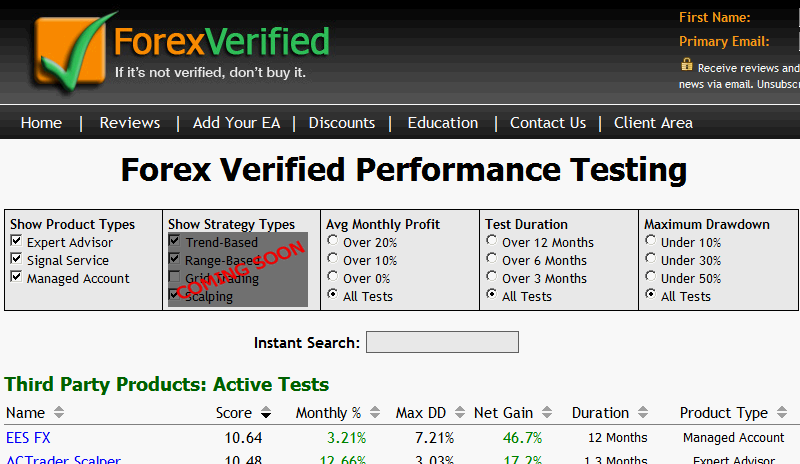Sort table by Product Type arrows

click(x=782, y=412)
